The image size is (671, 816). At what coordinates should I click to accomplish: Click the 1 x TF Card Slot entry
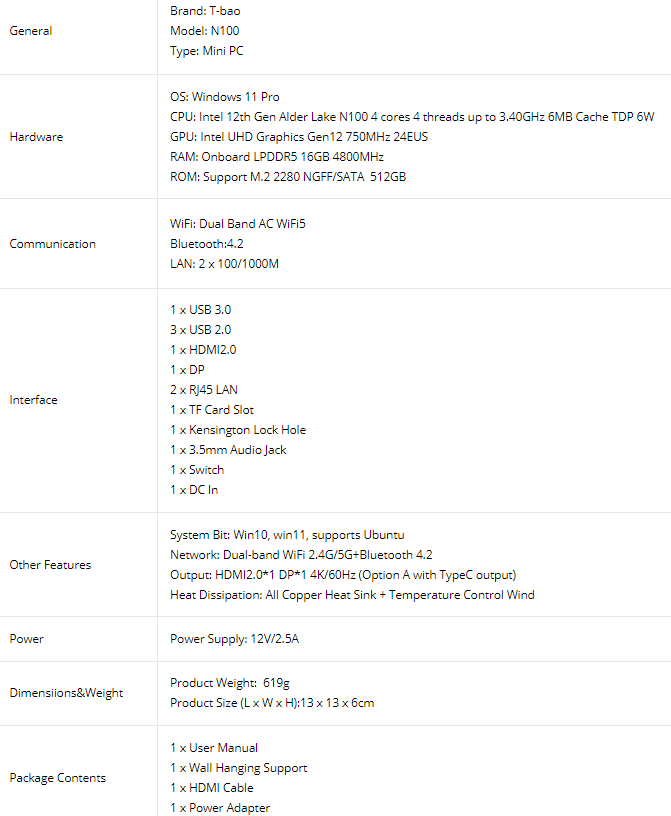(212, 410)
